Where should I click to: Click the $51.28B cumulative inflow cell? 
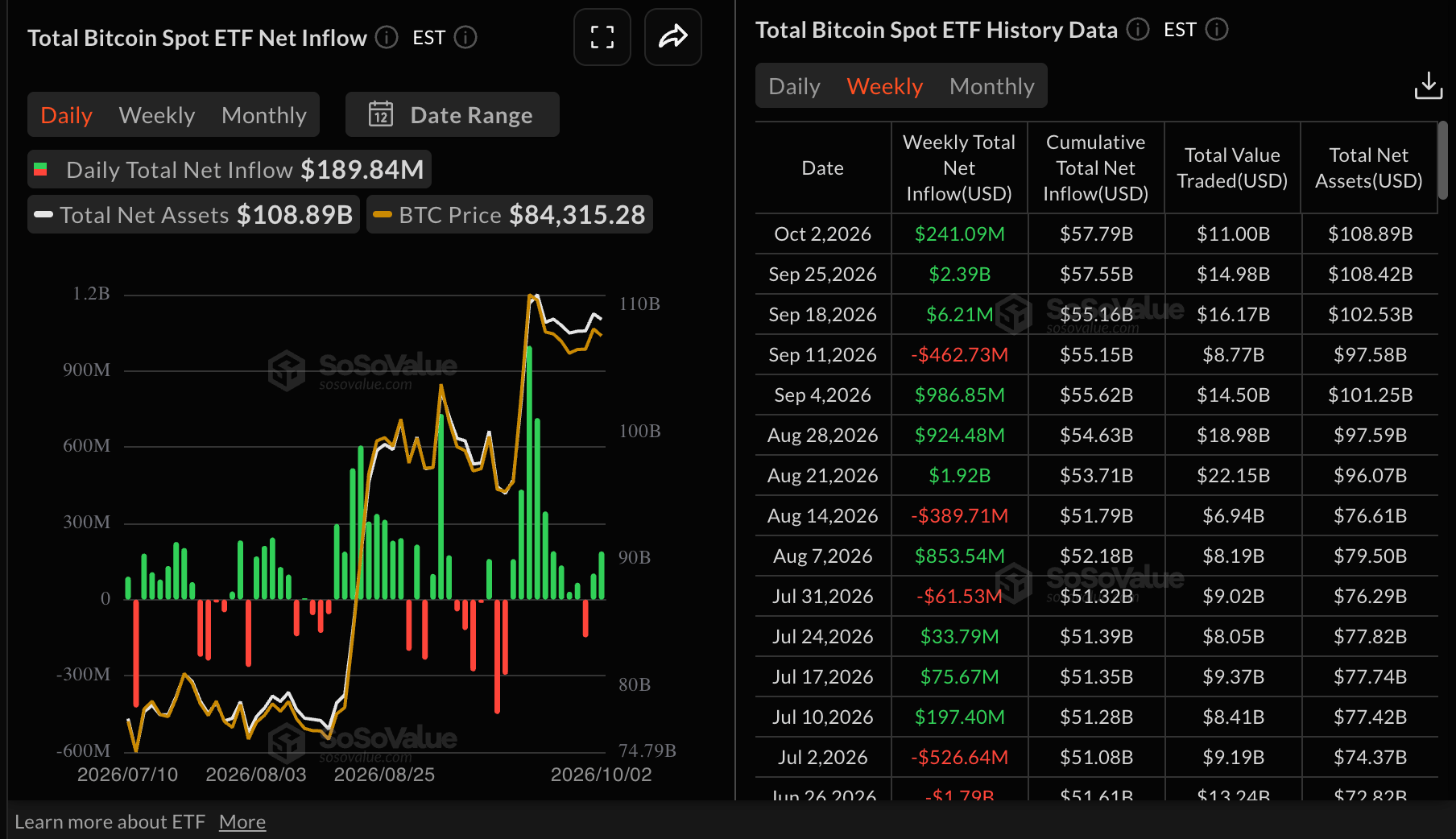coord(1096,717)
